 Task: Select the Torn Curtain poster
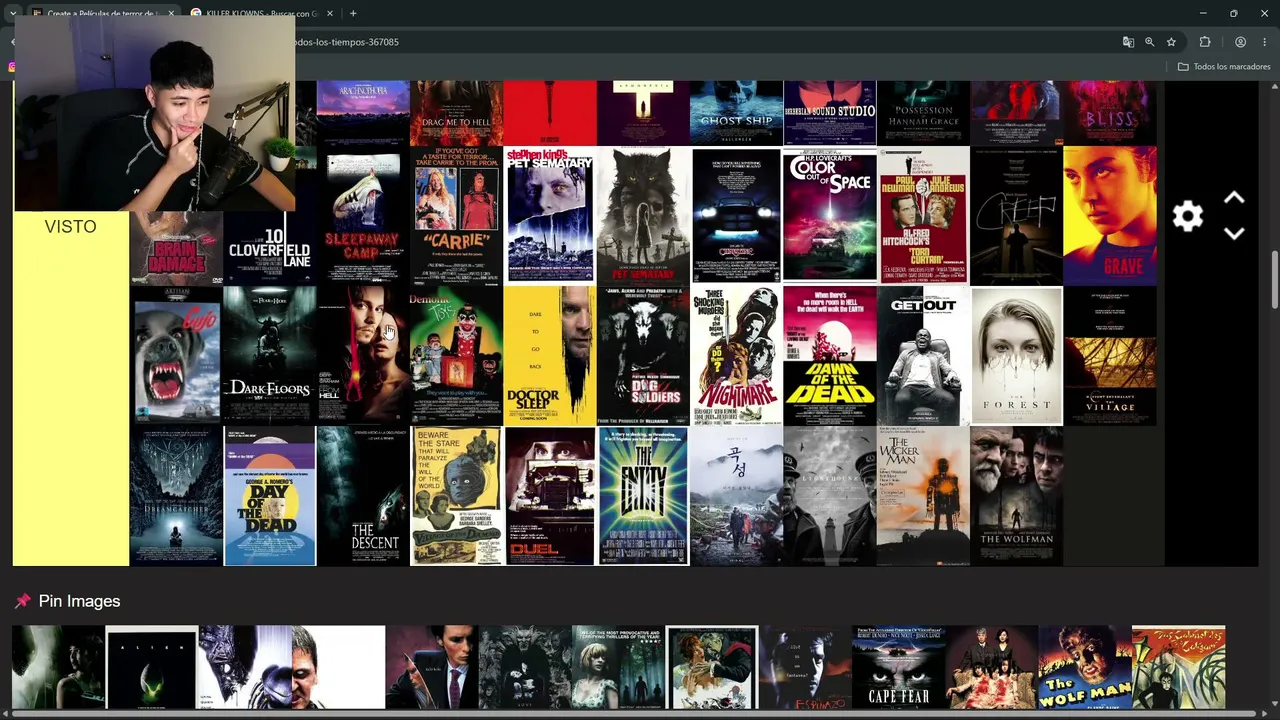[923, 216]
